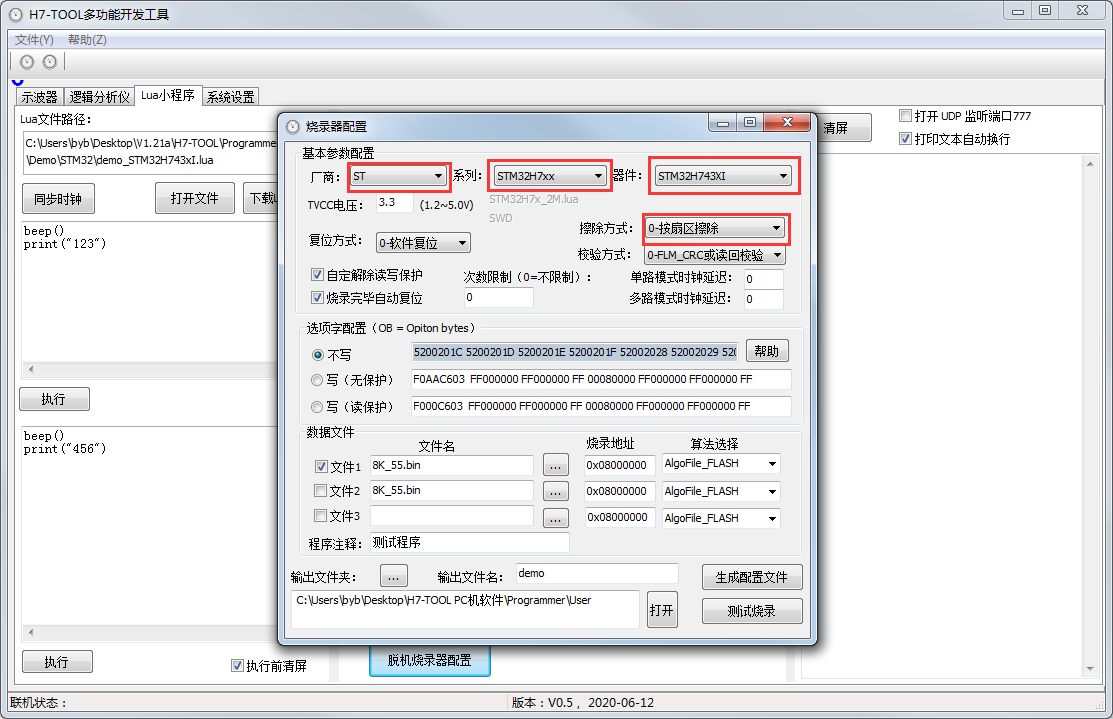Viewport: 1113px width, 719px height.
Task: Open 算法选择 dropdown for 文件1
Action: pyautogui.click(x=721, y=463)
